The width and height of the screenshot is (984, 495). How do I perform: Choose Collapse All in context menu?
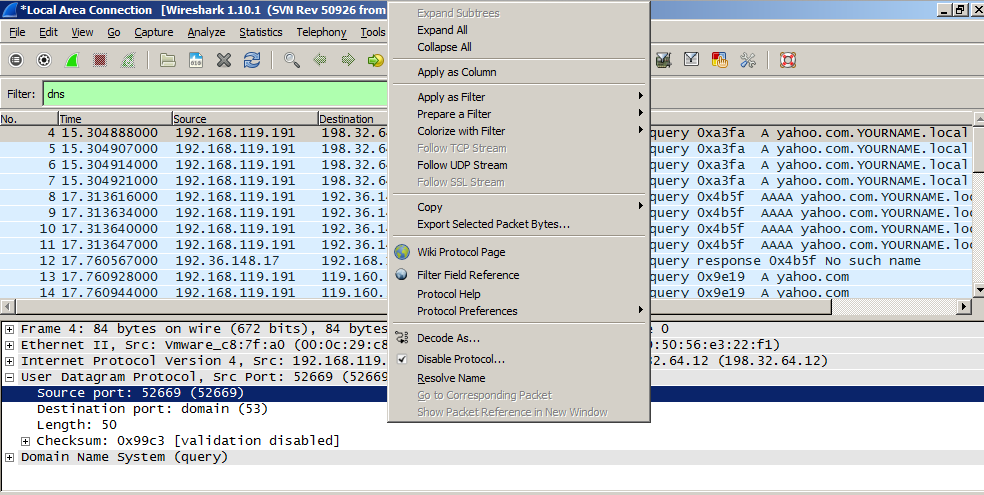tap(519, 47)
